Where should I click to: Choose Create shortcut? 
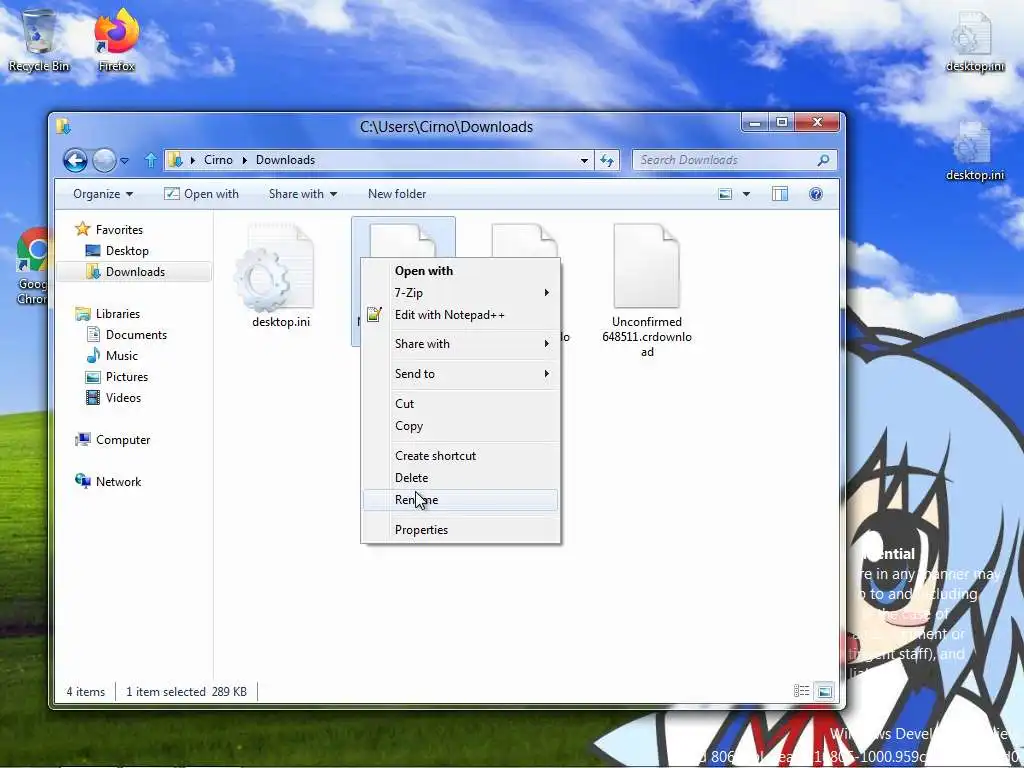(460, 456)
